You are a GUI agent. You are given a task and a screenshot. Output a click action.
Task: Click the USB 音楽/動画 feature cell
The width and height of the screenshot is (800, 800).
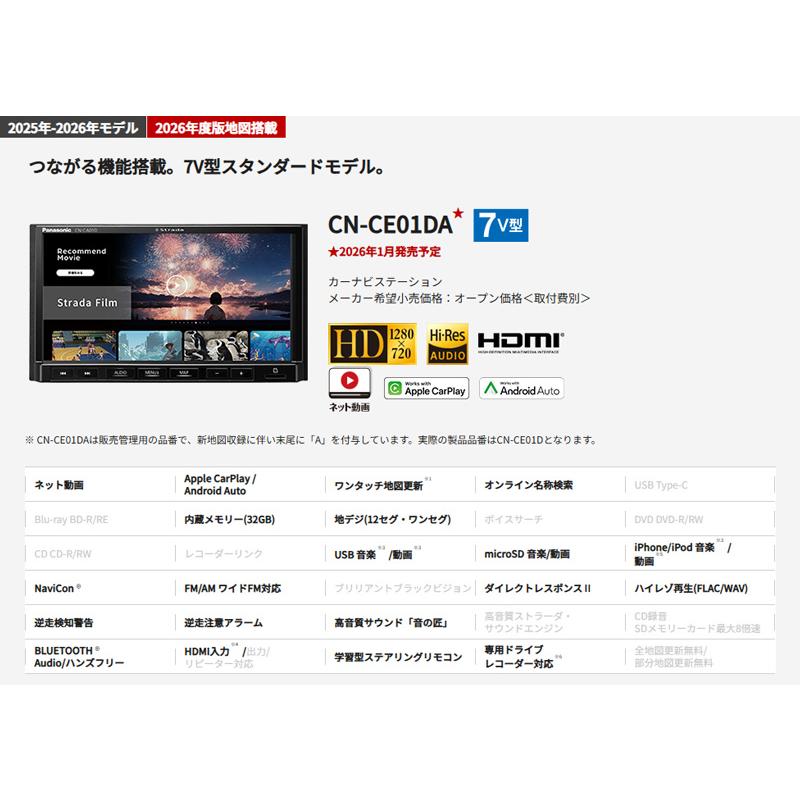pyautogui.click(x=399, y=554)
